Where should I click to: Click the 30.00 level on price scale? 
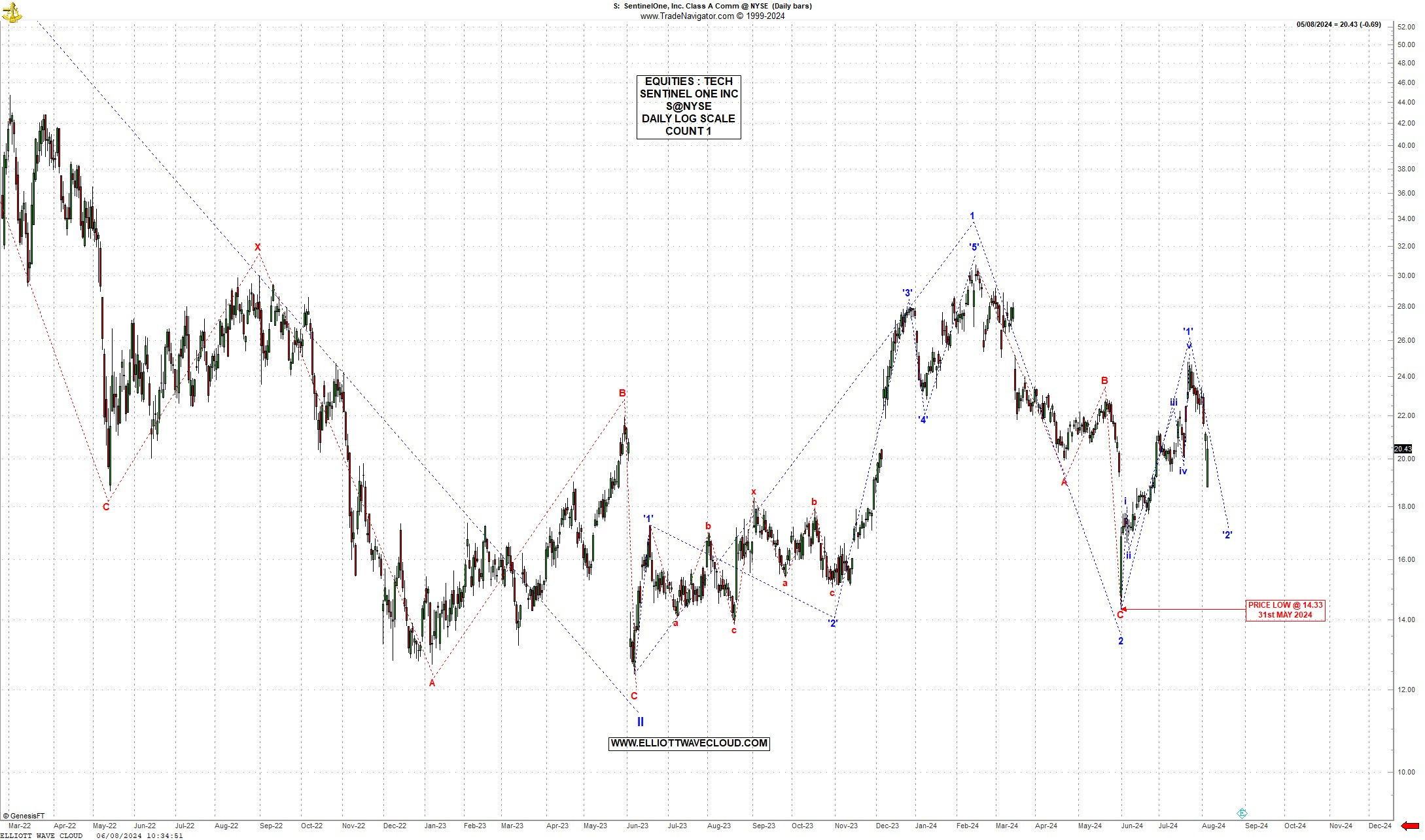(x=1405, y=275)
